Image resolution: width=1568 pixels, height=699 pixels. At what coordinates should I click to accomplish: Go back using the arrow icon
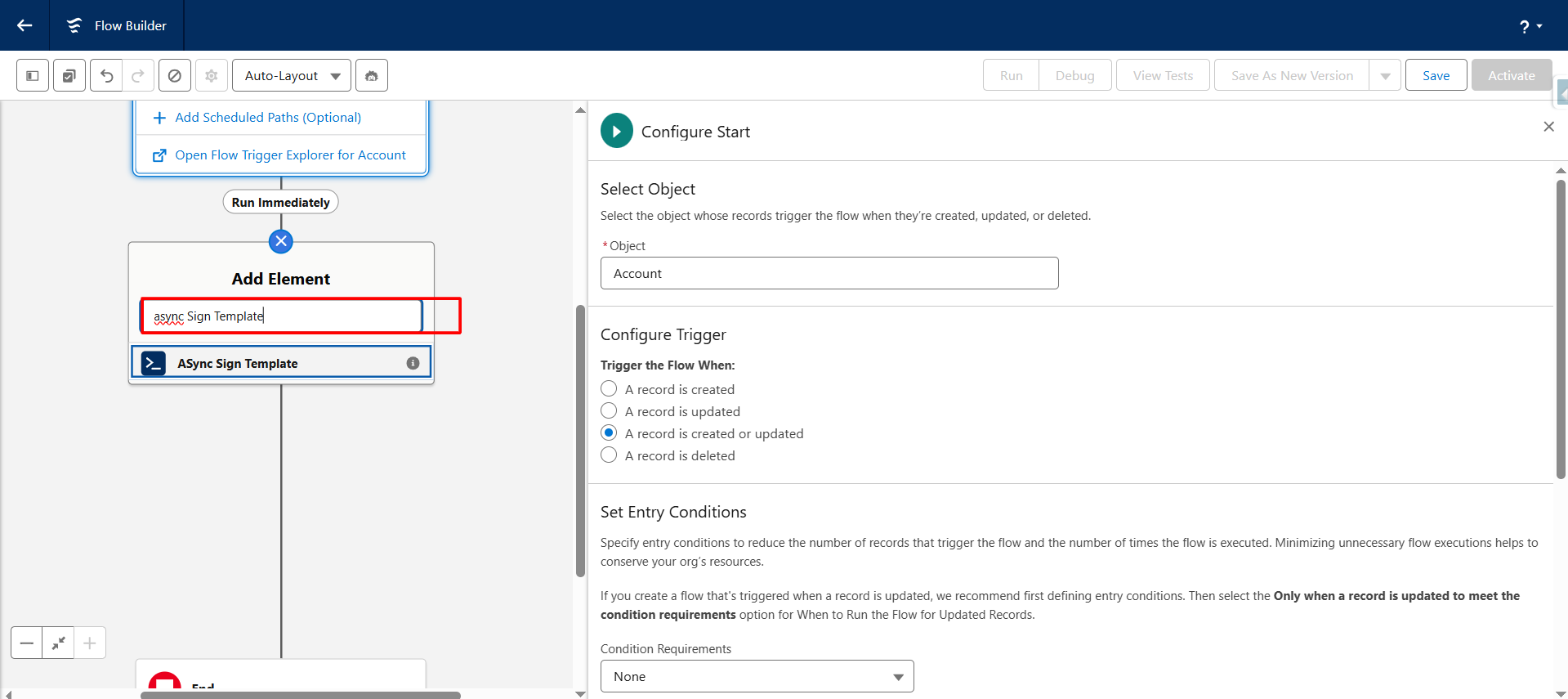tap(25, 25)
